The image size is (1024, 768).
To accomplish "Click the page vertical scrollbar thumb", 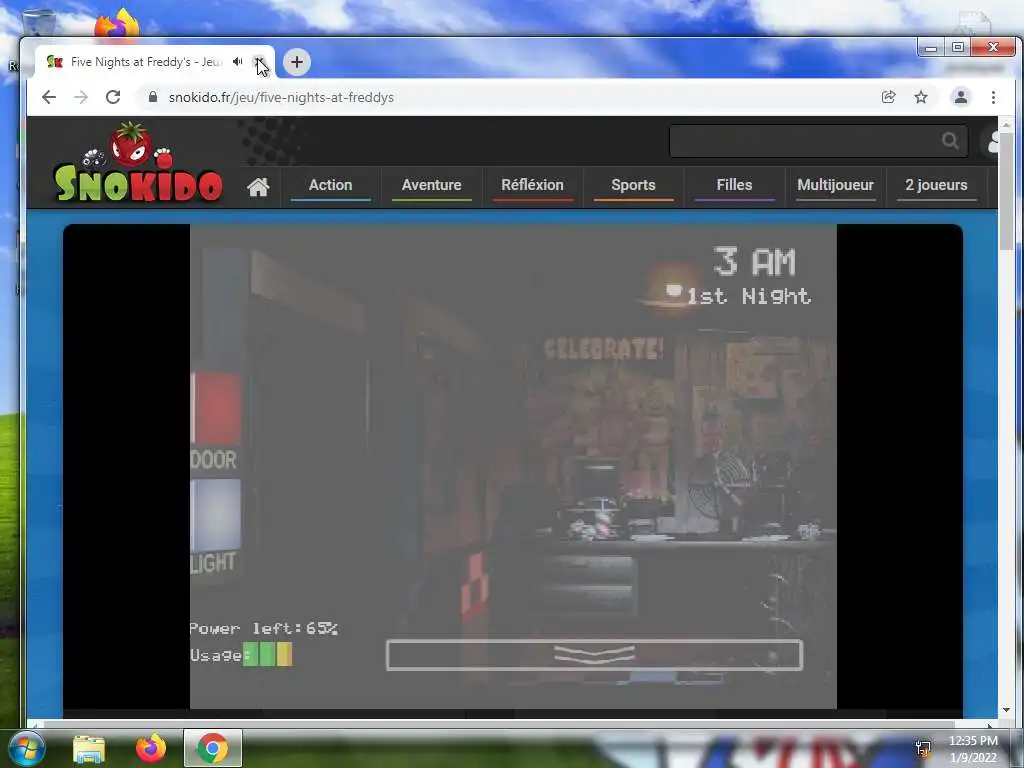I will (x=1006, y=191).
